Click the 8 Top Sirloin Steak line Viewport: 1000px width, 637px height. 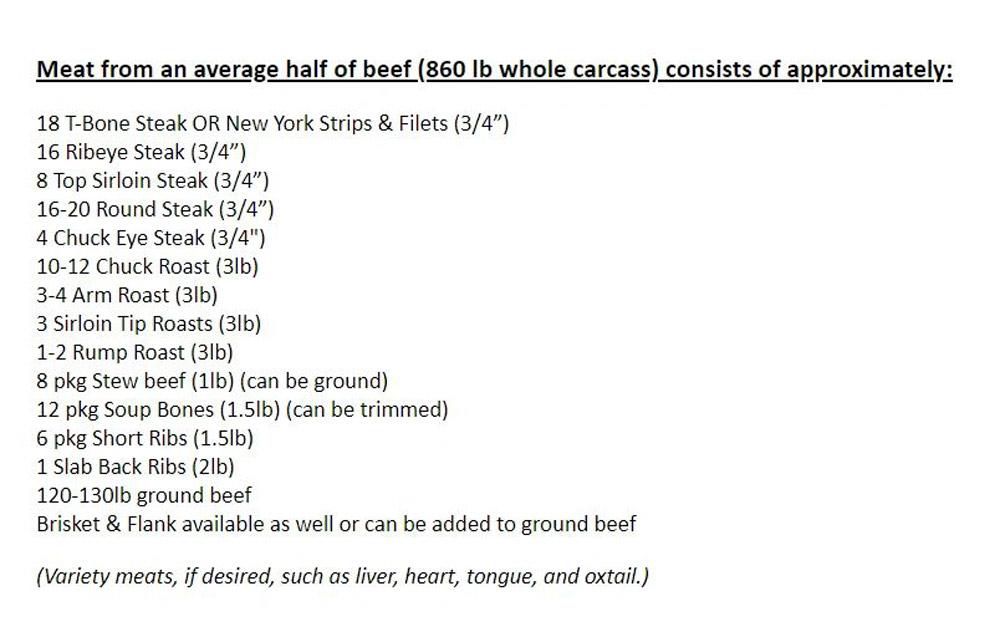tap(153, 181)
